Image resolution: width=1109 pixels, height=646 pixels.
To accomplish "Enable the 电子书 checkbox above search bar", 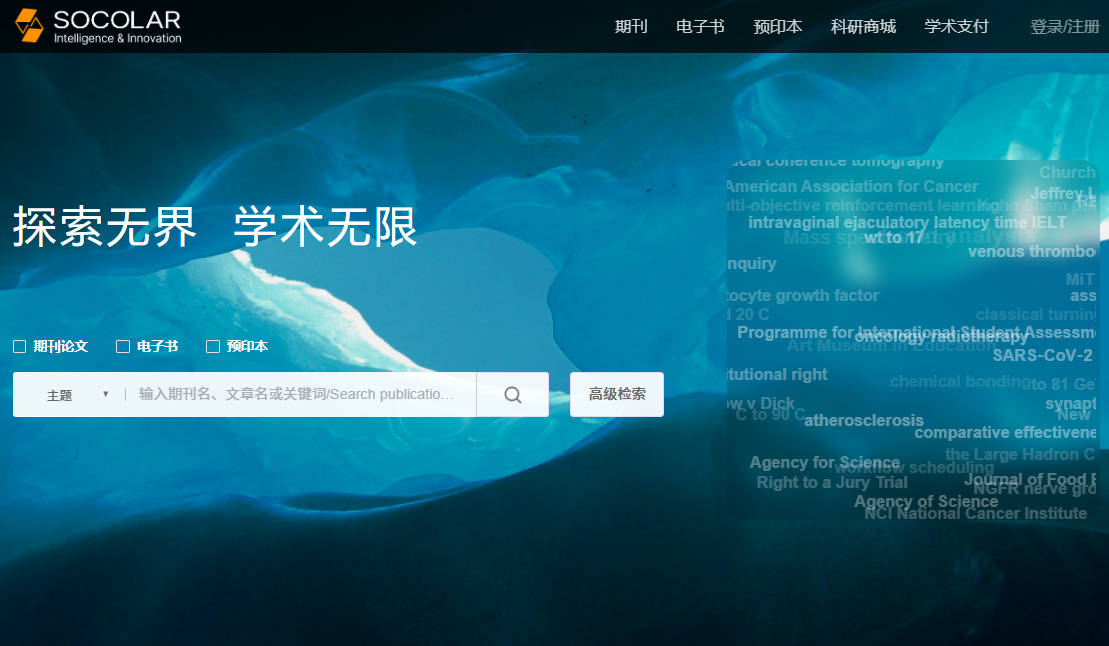I will coord(123,347).
